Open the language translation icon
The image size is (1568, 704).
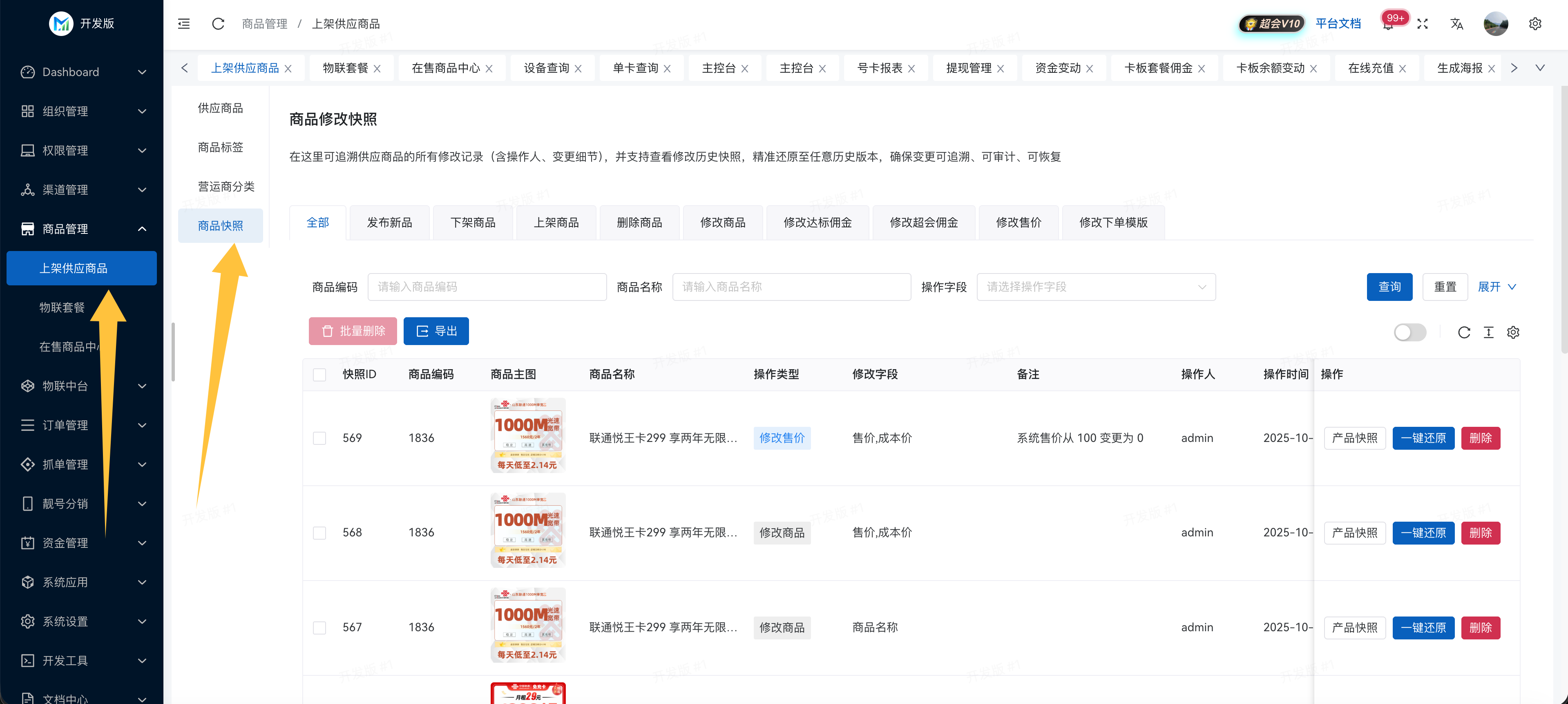(1456, 24)
